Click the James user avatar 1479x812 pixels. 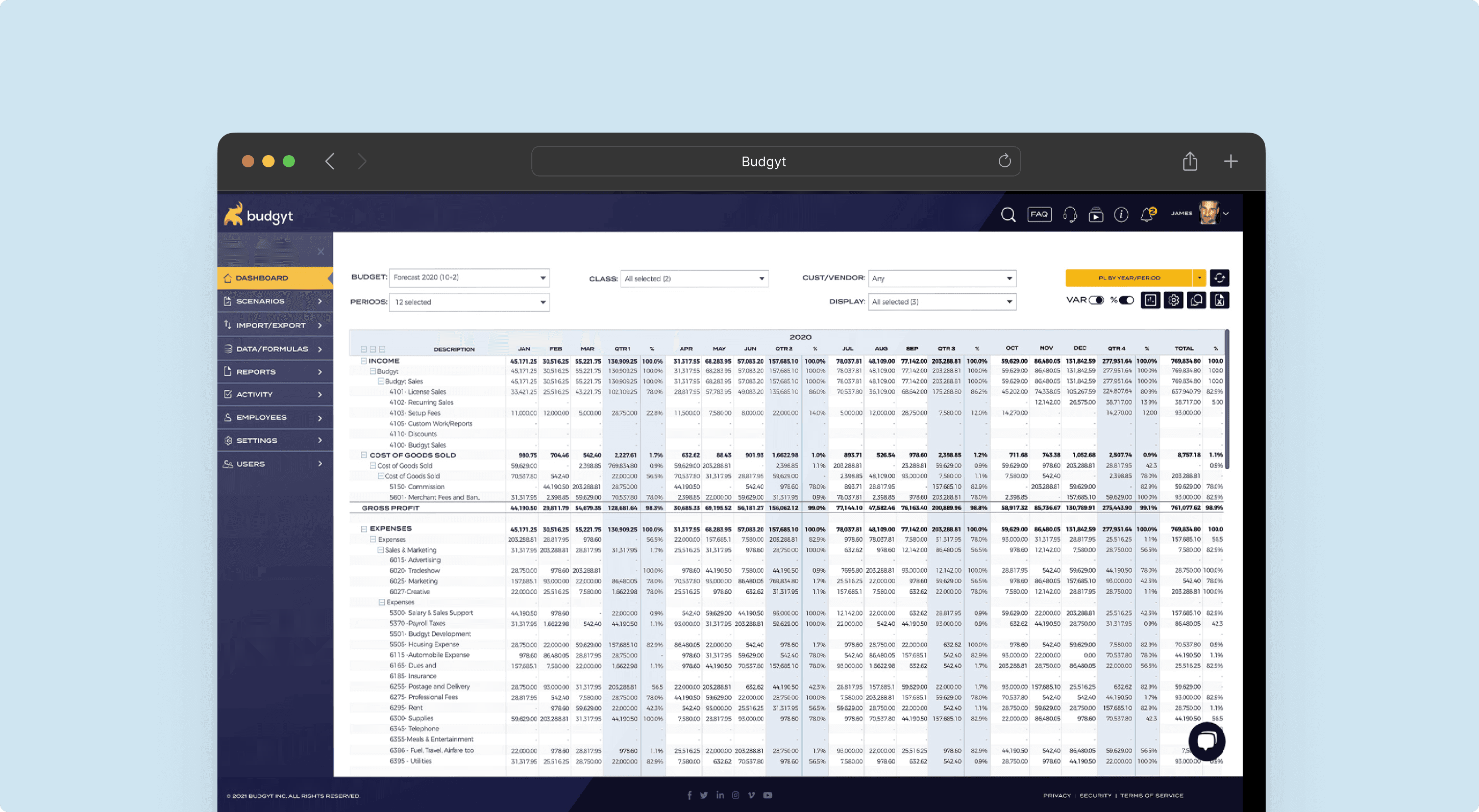click(x=1209, y=213)
